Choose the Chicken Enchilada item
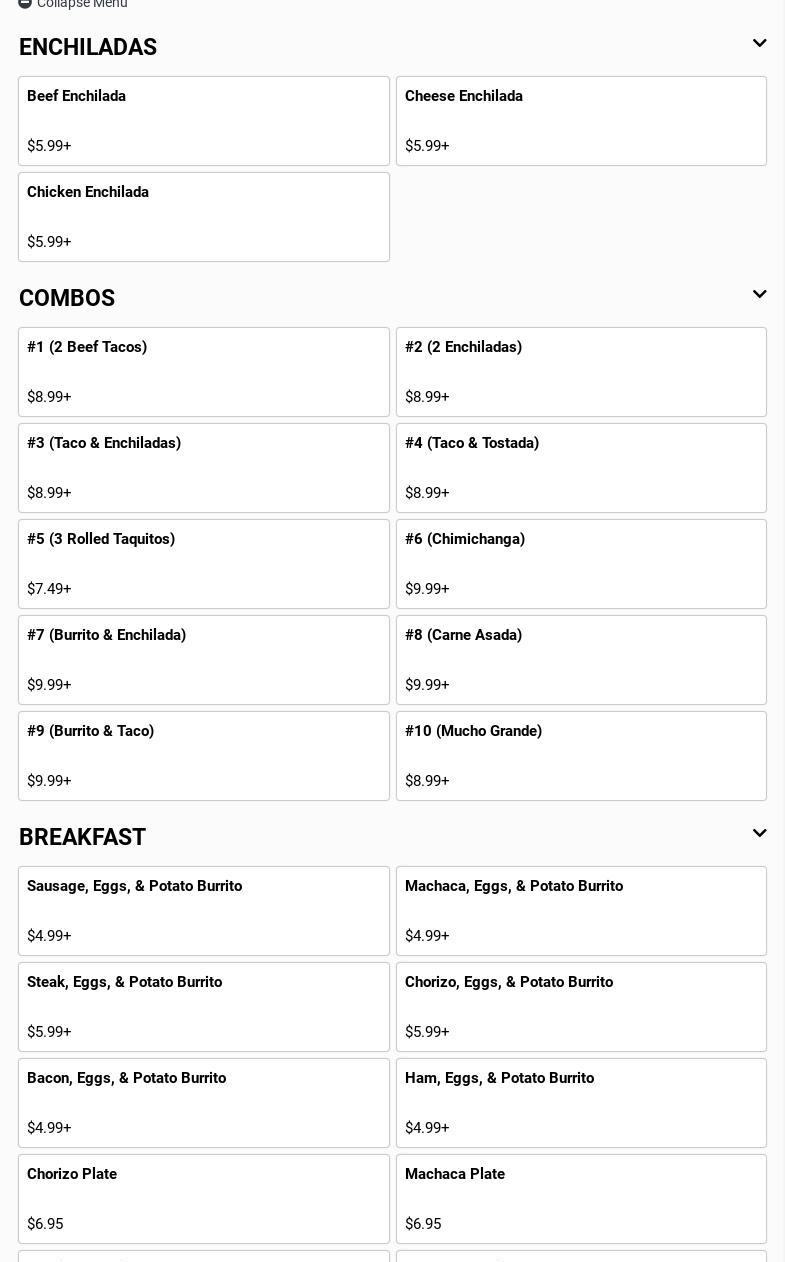Screen dimensions: 785x1262 204,217
